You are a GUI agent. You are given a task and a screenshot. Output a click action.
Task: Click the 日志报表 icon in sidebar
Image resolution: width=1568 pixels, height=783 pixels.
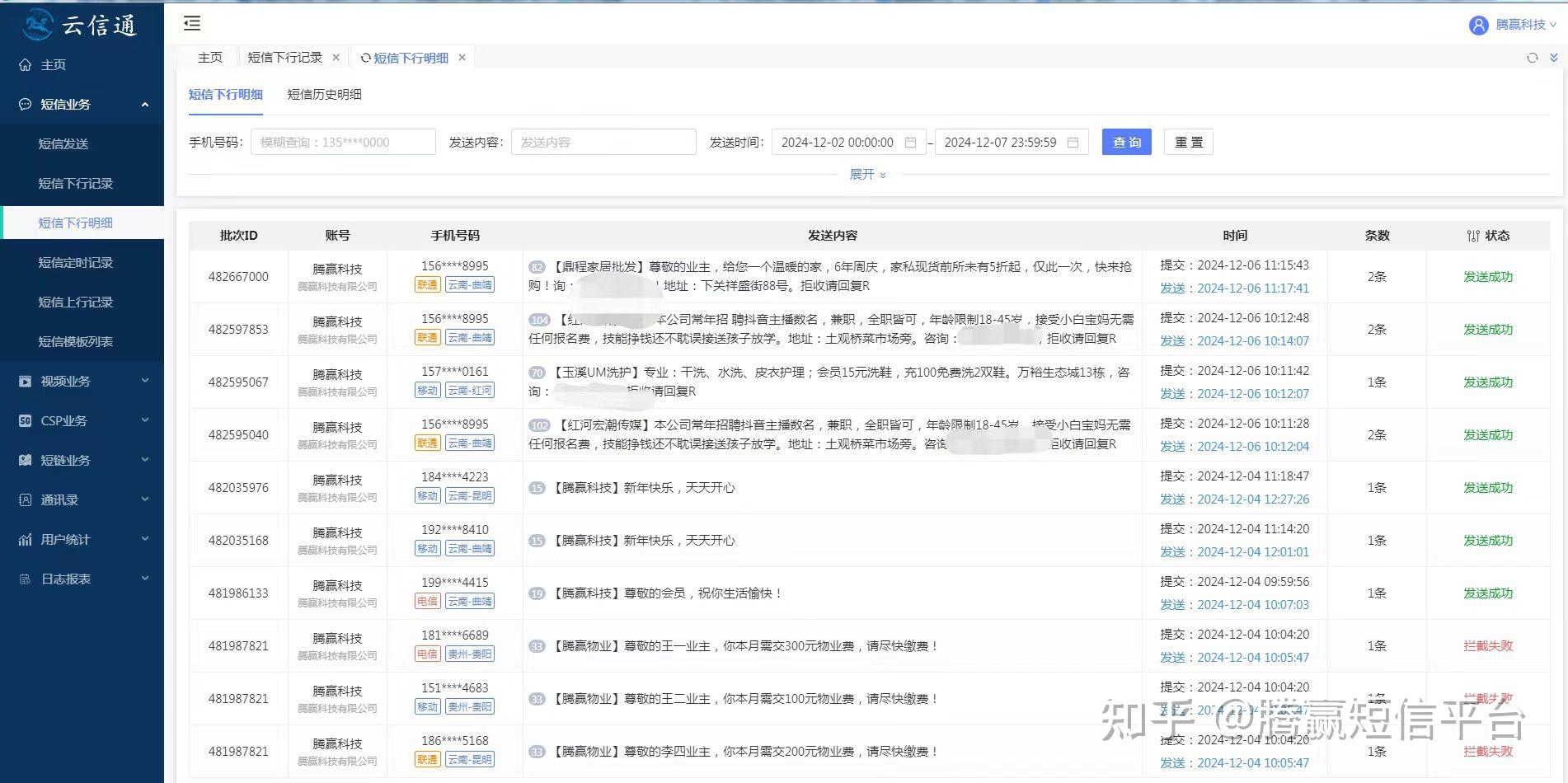pyautogui.click(x=25, y=579)
